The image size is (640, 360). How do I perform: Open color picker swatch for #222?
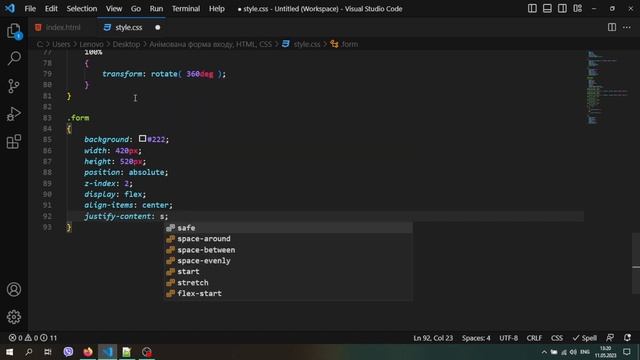(142, 139)
